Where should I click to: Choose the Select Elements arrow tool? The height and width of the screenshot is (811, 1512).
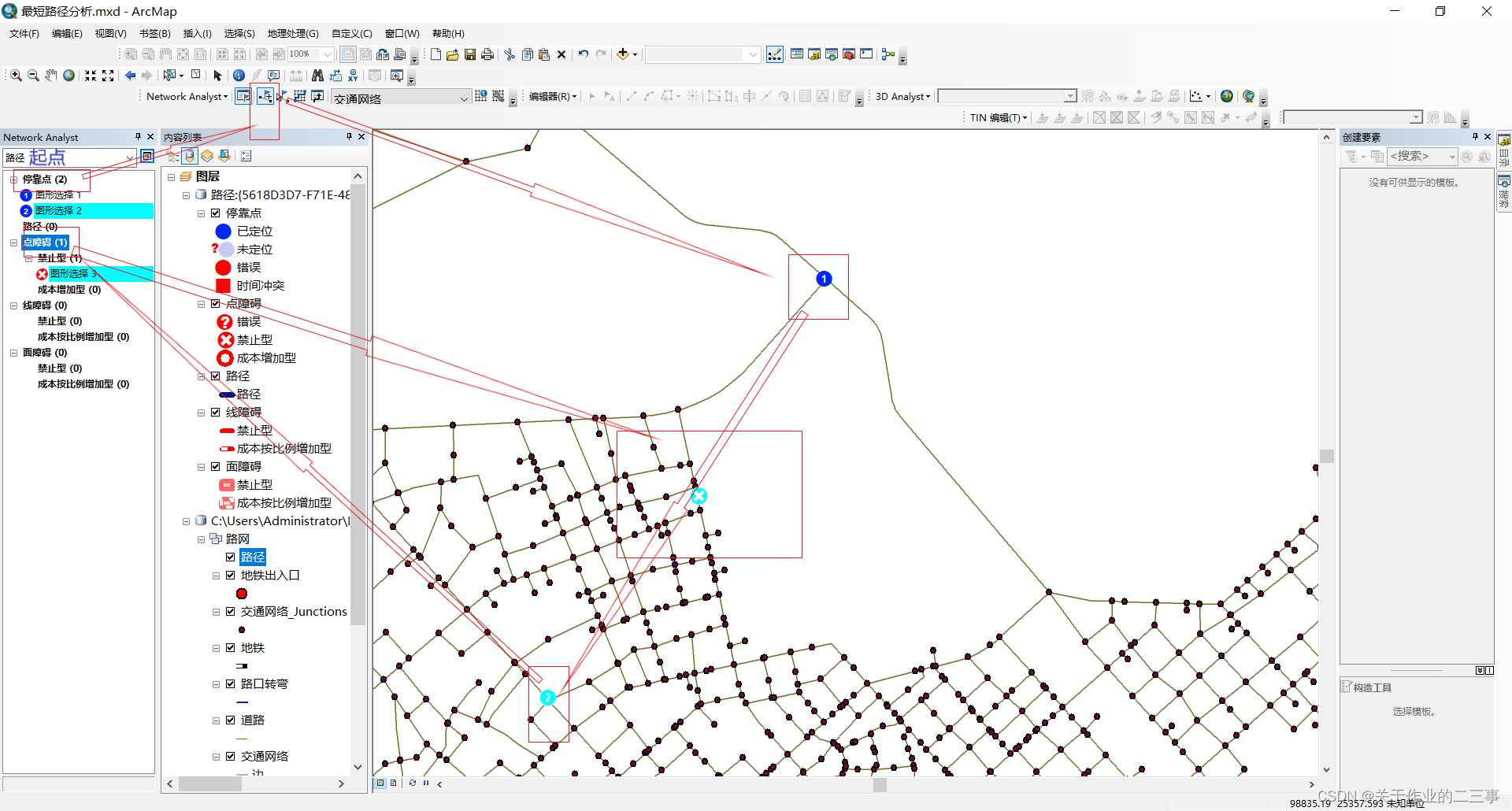[218, 76]
